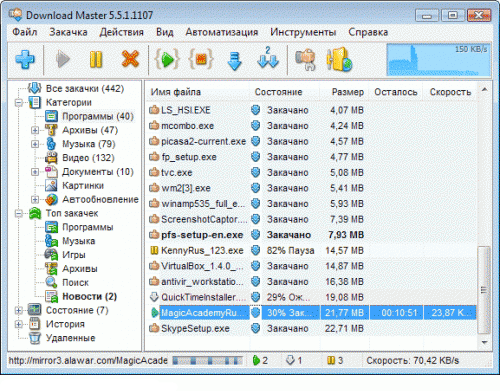Sort by the Скорость column header
The image size is (500, 391).
coord(450,92)
